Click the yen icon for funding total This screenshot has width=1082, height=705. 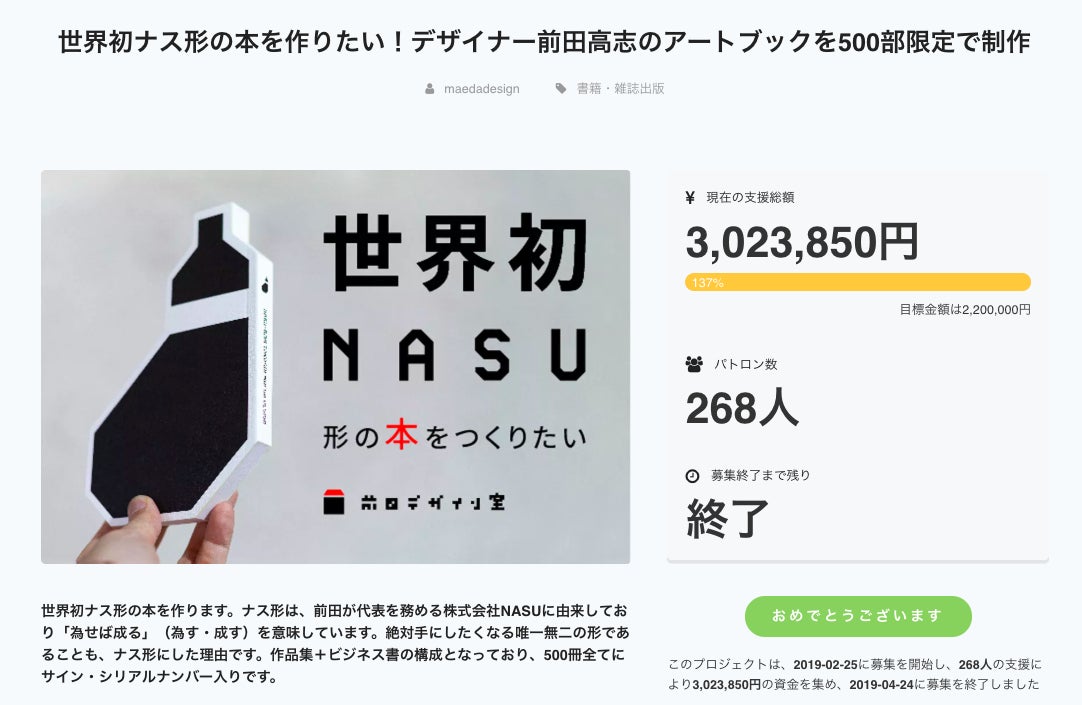[690, 198]
